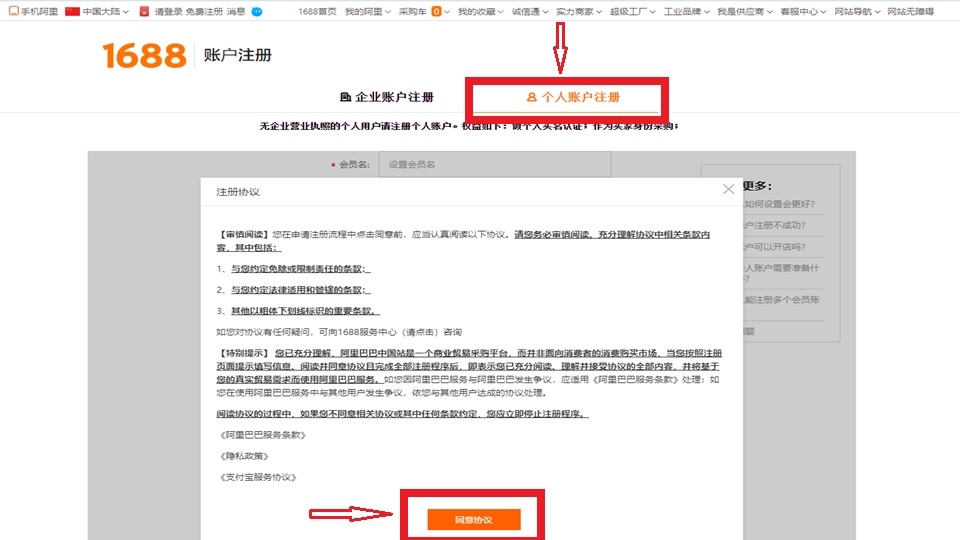The height and width of the screenshot is (540, 960).
Task: Click the 手机阿里 phone icon
Action: [x=13, y=11]
